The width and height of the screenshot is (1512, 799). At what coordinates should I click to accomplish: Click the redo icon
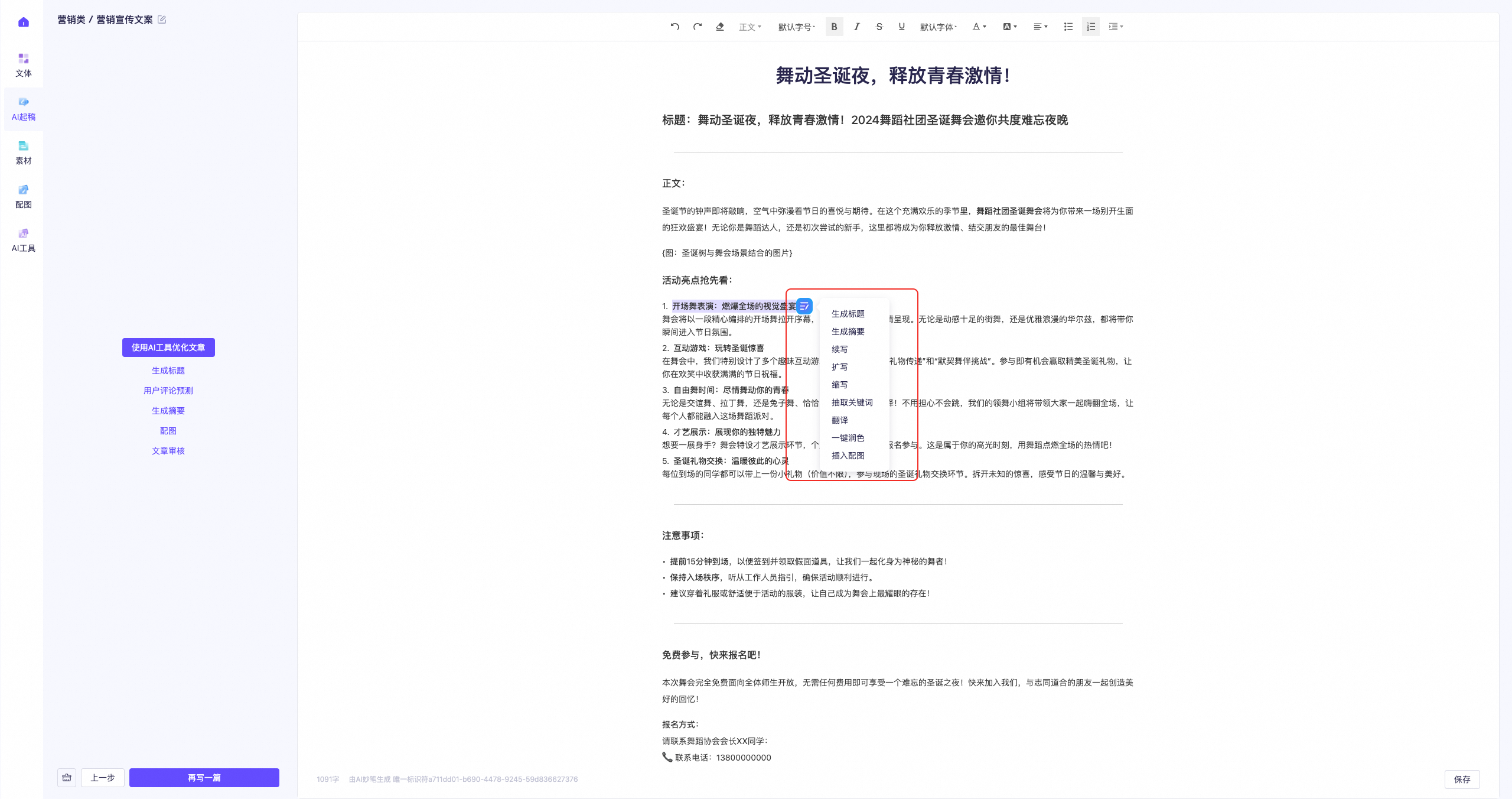click(698, 27)
